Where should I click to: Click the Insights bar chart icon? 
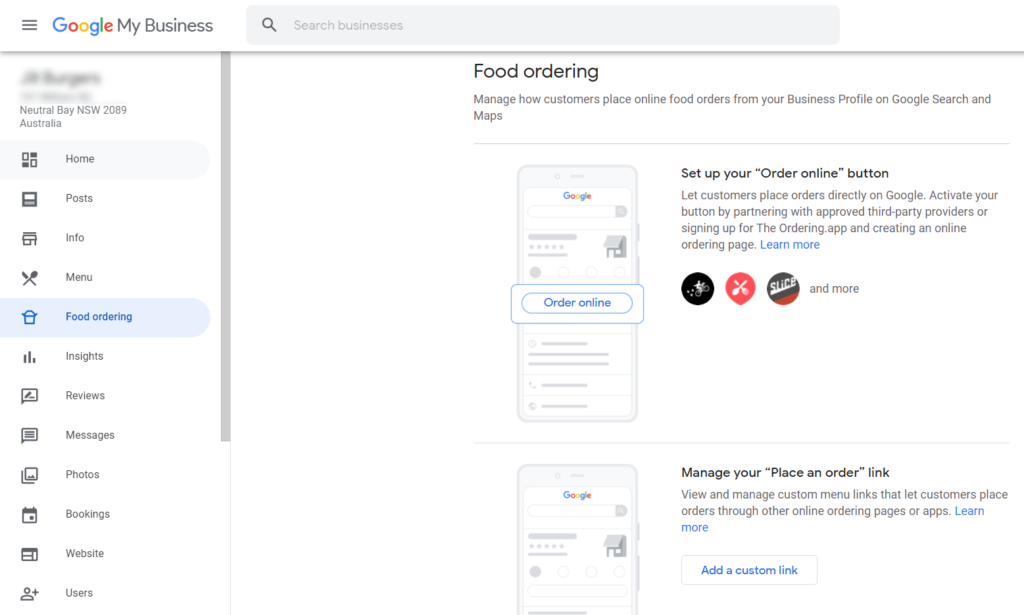tap(29, 357)
